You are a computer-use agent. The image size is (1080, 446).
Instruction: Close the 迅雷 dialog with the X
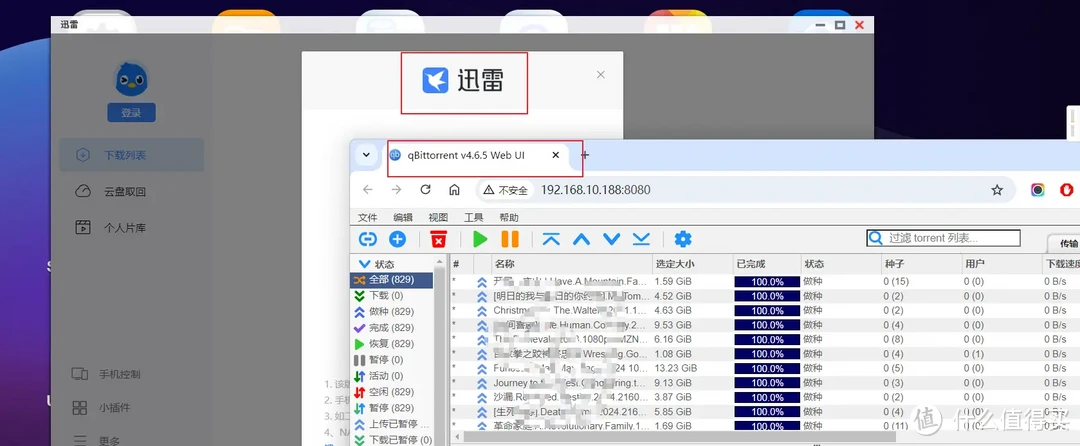click(x=601, y=74)
